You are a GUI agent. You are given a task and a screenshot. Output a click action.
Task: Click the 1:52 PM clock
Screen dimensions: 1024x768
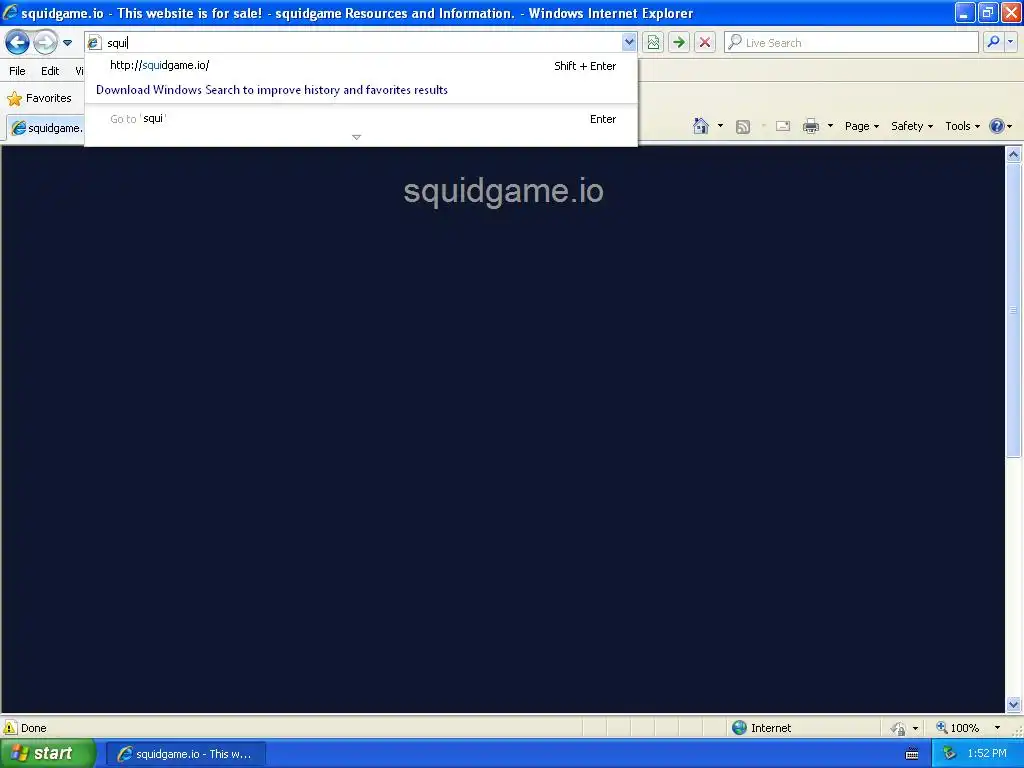(x=987, y=754)
